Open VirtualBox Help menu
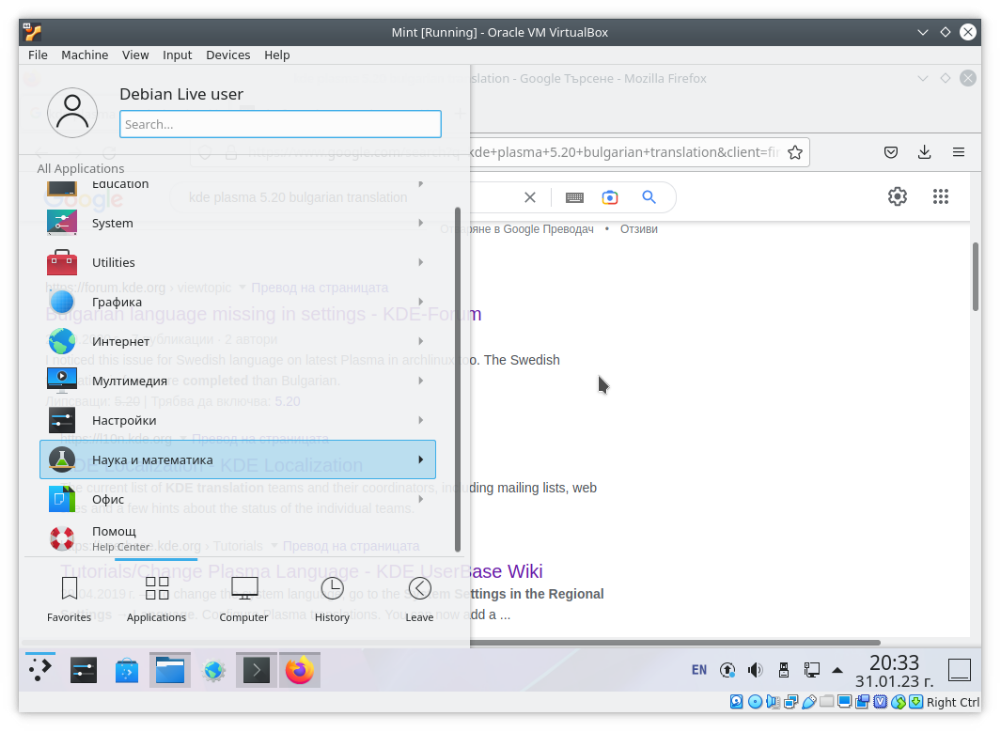 [x=277, y=55]
